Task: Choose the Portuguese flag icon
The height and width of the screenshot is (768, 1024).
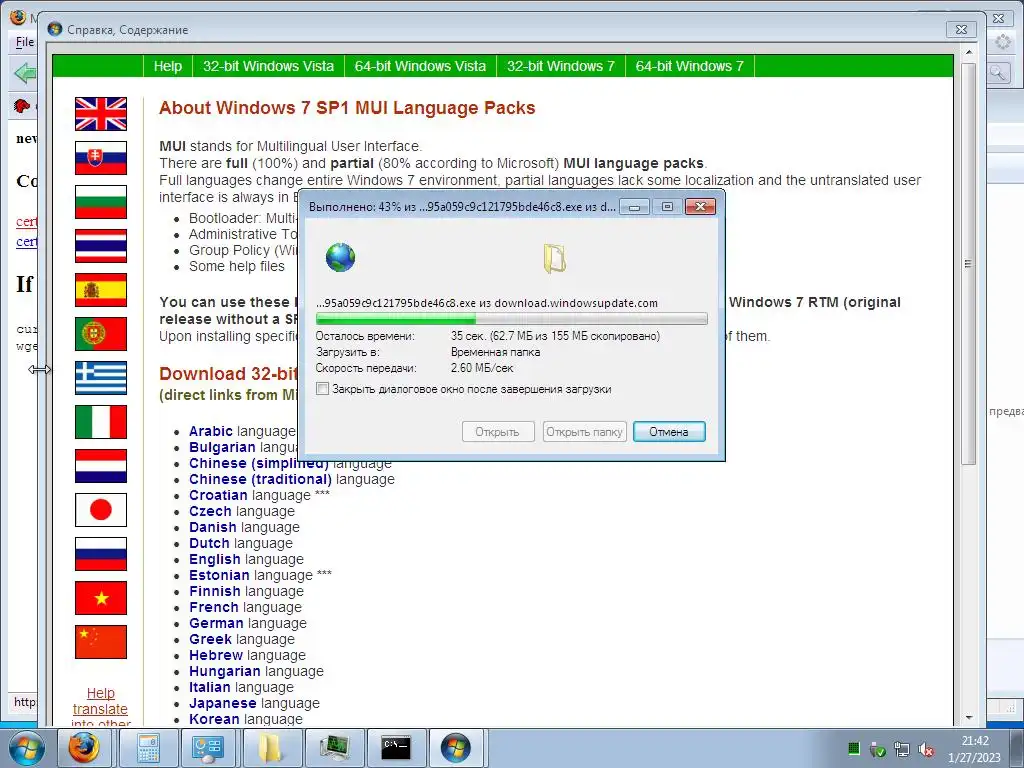Action: pos(101,334)
